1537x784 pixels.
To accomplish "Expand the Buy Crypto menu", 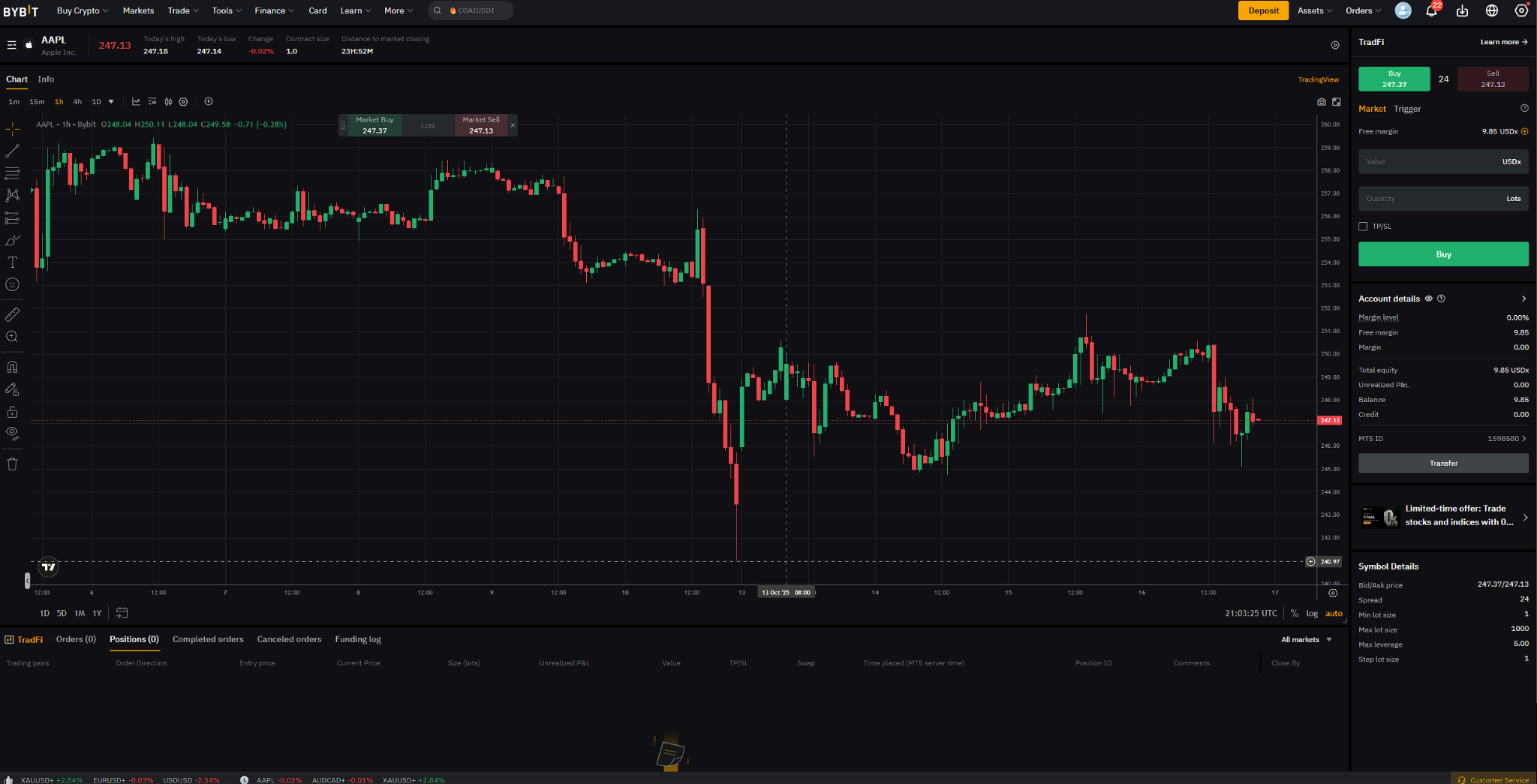I will [83, 11].
